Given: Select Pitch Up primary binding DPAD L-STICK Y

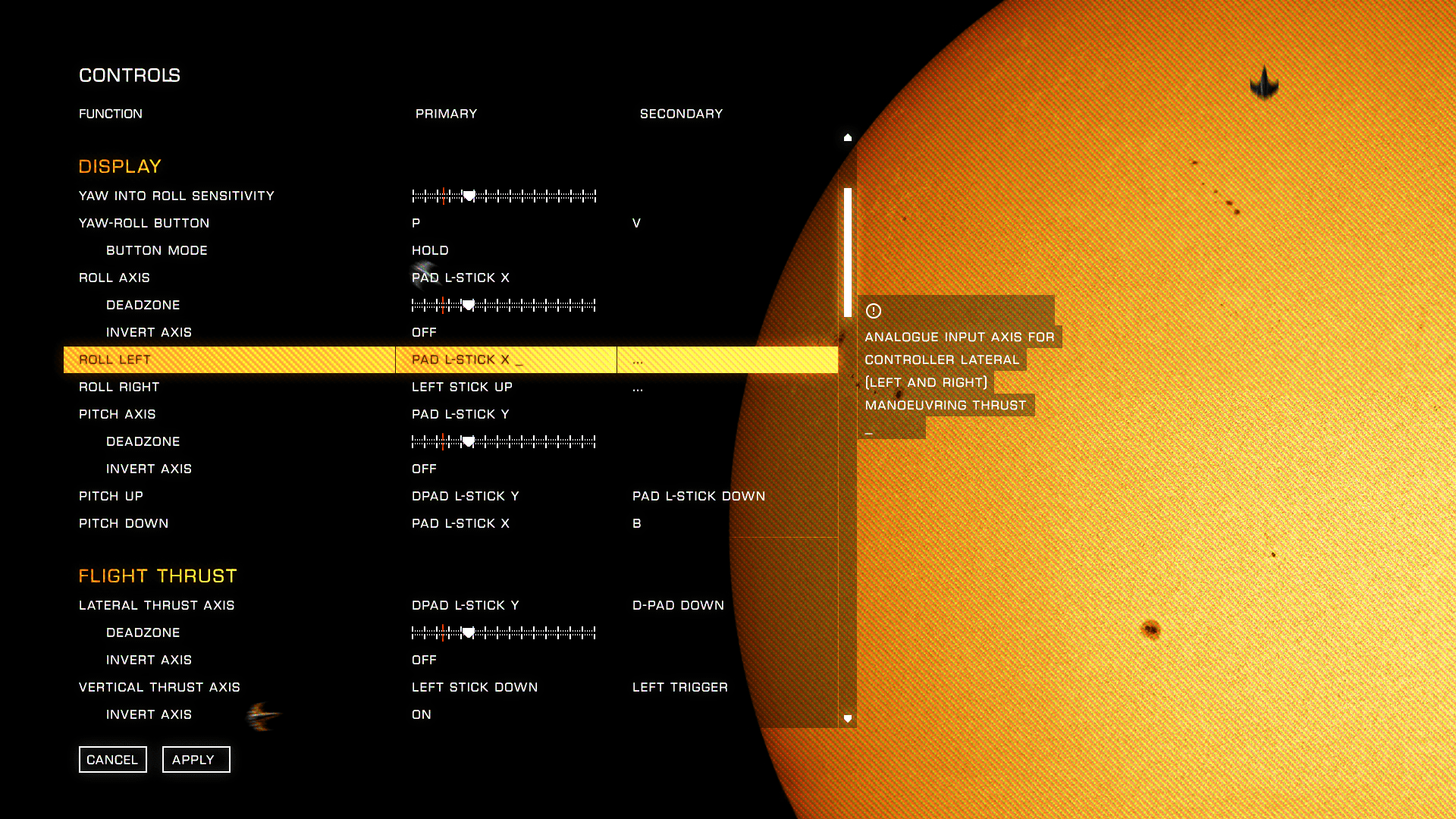Looking at the screenshot, I should tap(466, 496).
